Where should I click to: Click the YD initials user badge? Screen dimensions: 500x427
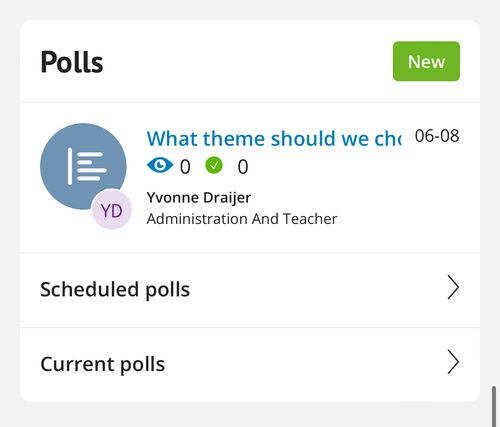coord(112,211)
